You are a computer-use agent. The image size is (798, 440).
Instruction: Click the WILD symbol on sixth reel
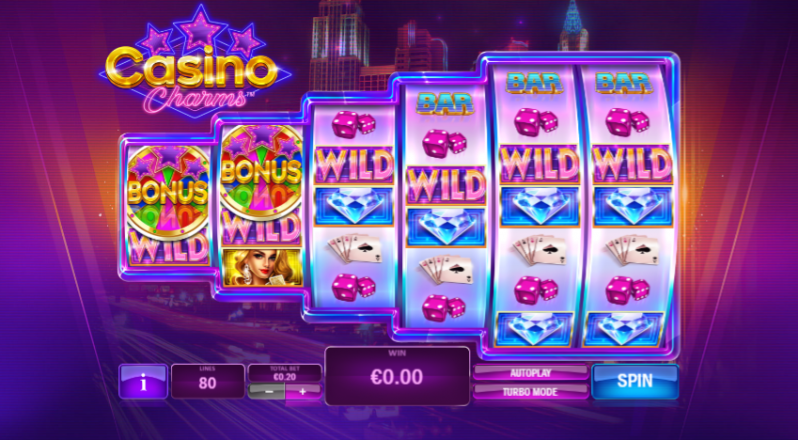[x=633, y=164]
